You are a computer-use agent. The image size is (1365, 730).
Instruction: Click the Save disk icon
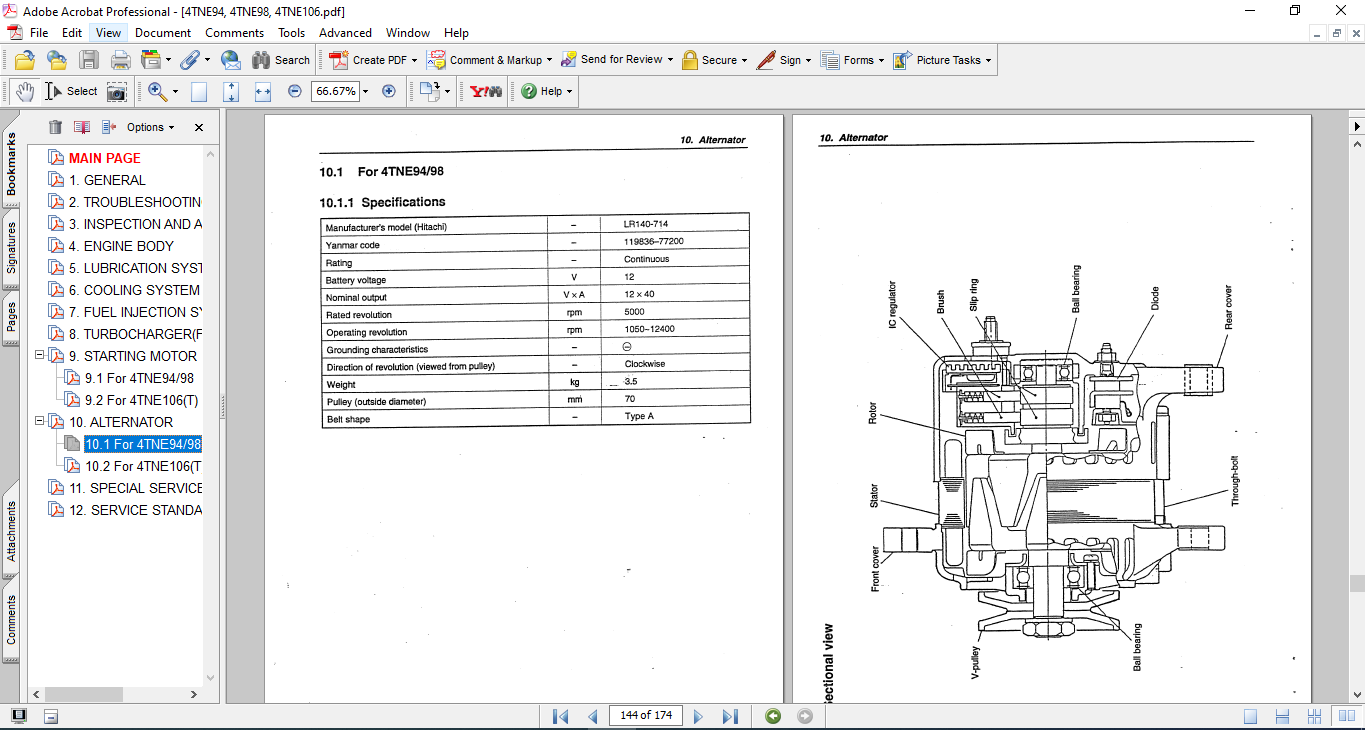click(89, 60)
